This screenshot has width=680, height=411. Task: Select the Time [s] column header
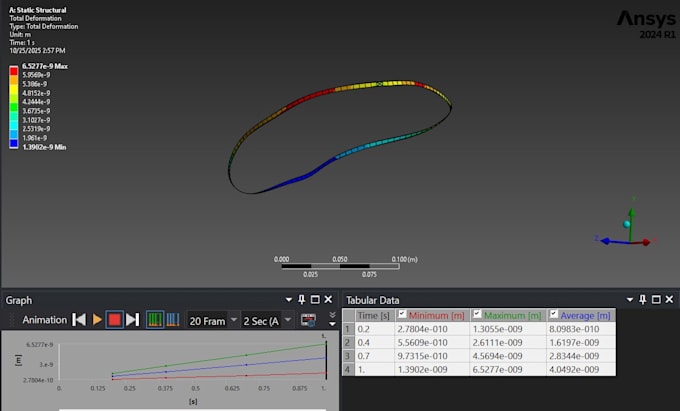point(374,315)
